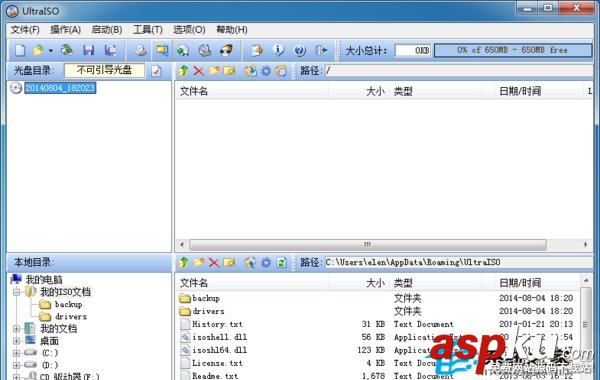Screen dimensions: 600x380
Task: Select 我的电脑 in local directory tree
Action: 44,280
